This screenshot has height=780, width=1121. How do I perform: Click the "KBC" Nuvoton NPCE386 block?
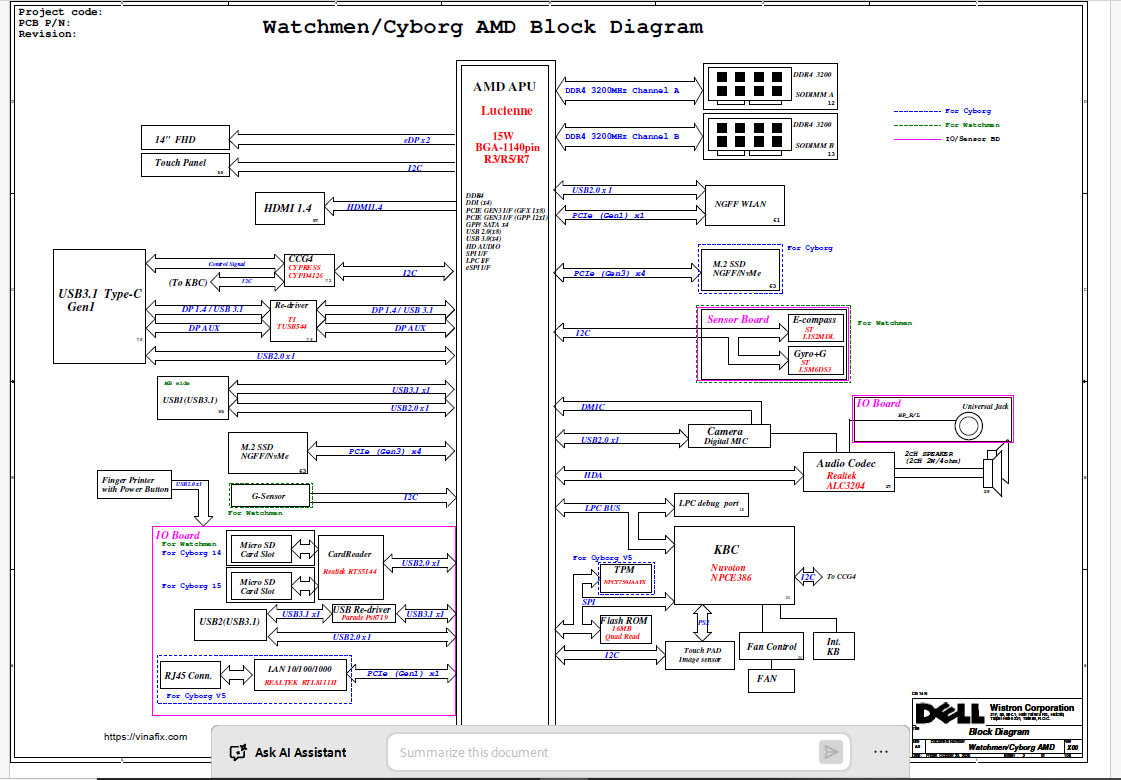734,566
